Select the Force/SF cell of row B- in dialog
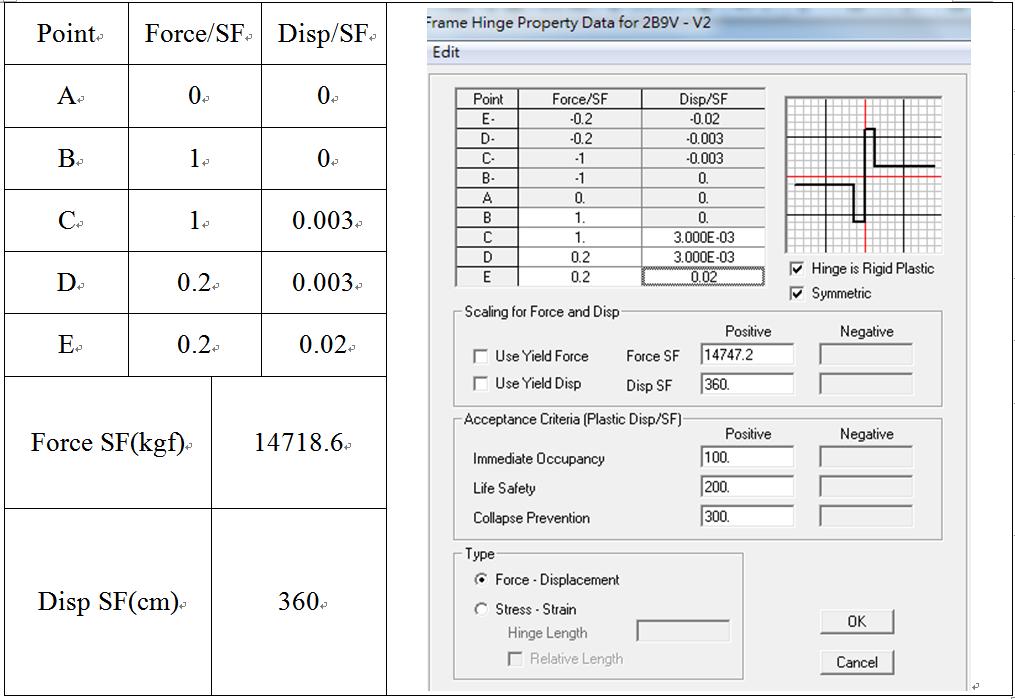The width and height of the screenshot is (1015, 699). [x=580, y=179]
